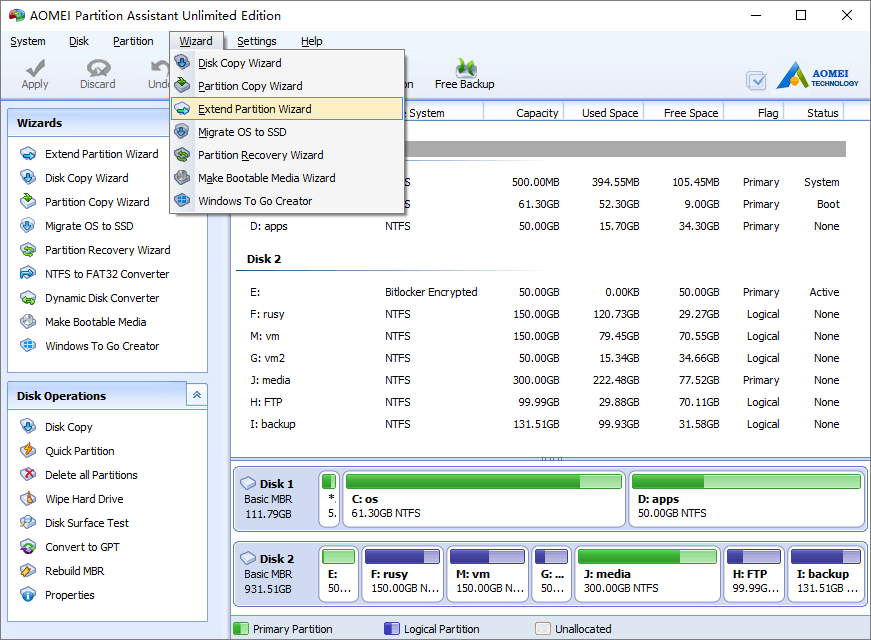Viewport: 871px width, 640px height.
Task: Click the Logical Partition legend swatch
Action: point(392,628)
